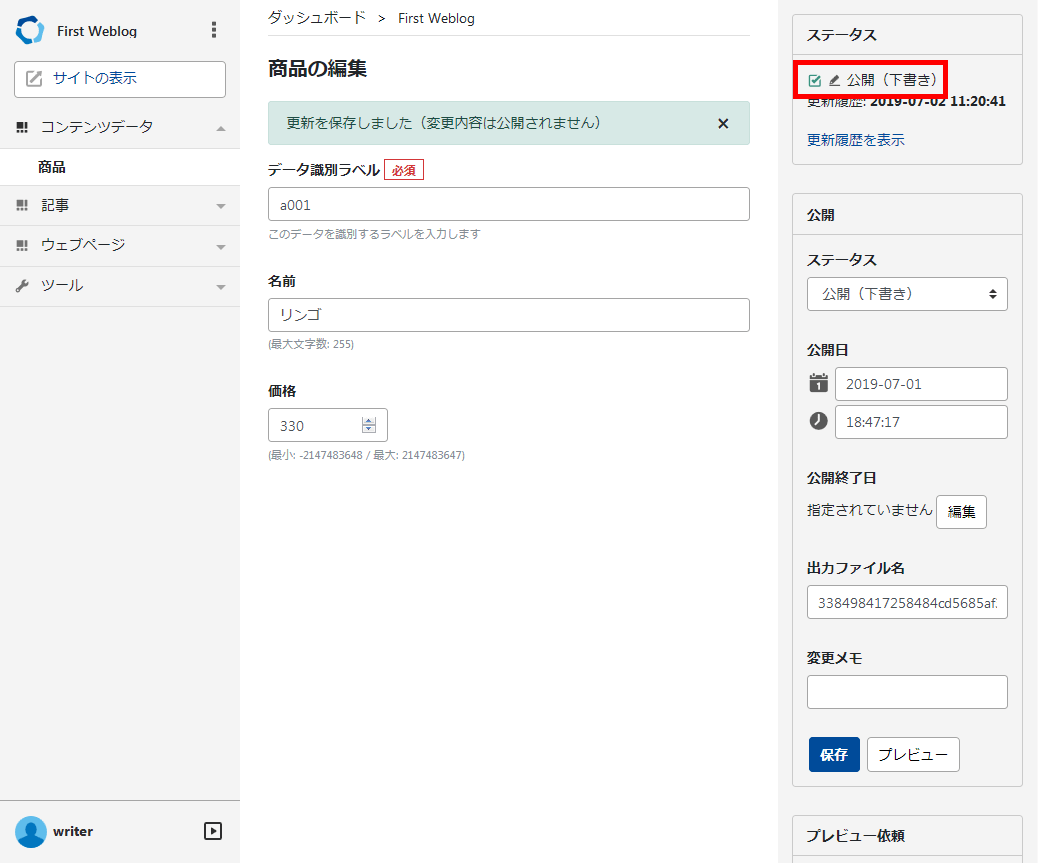Click the writer user avatar
Screen dimensions: 1038x863
point(31,831)
